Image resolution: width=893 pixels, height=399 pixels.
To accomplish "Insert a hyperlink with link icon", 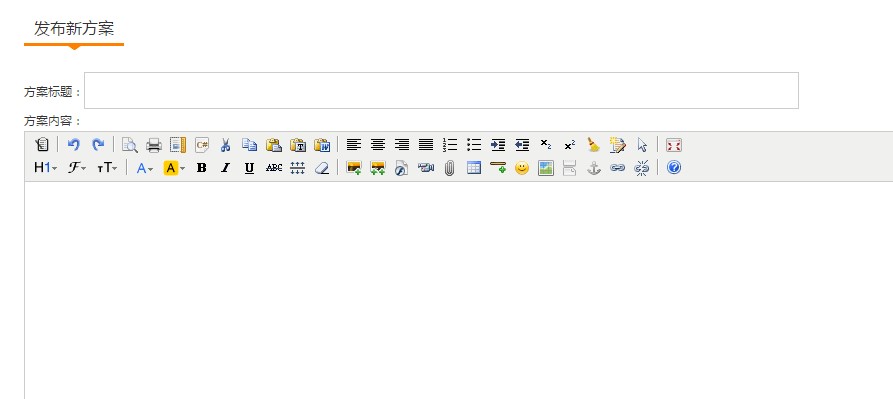I will pyautogui.click(x=617, y=168).
